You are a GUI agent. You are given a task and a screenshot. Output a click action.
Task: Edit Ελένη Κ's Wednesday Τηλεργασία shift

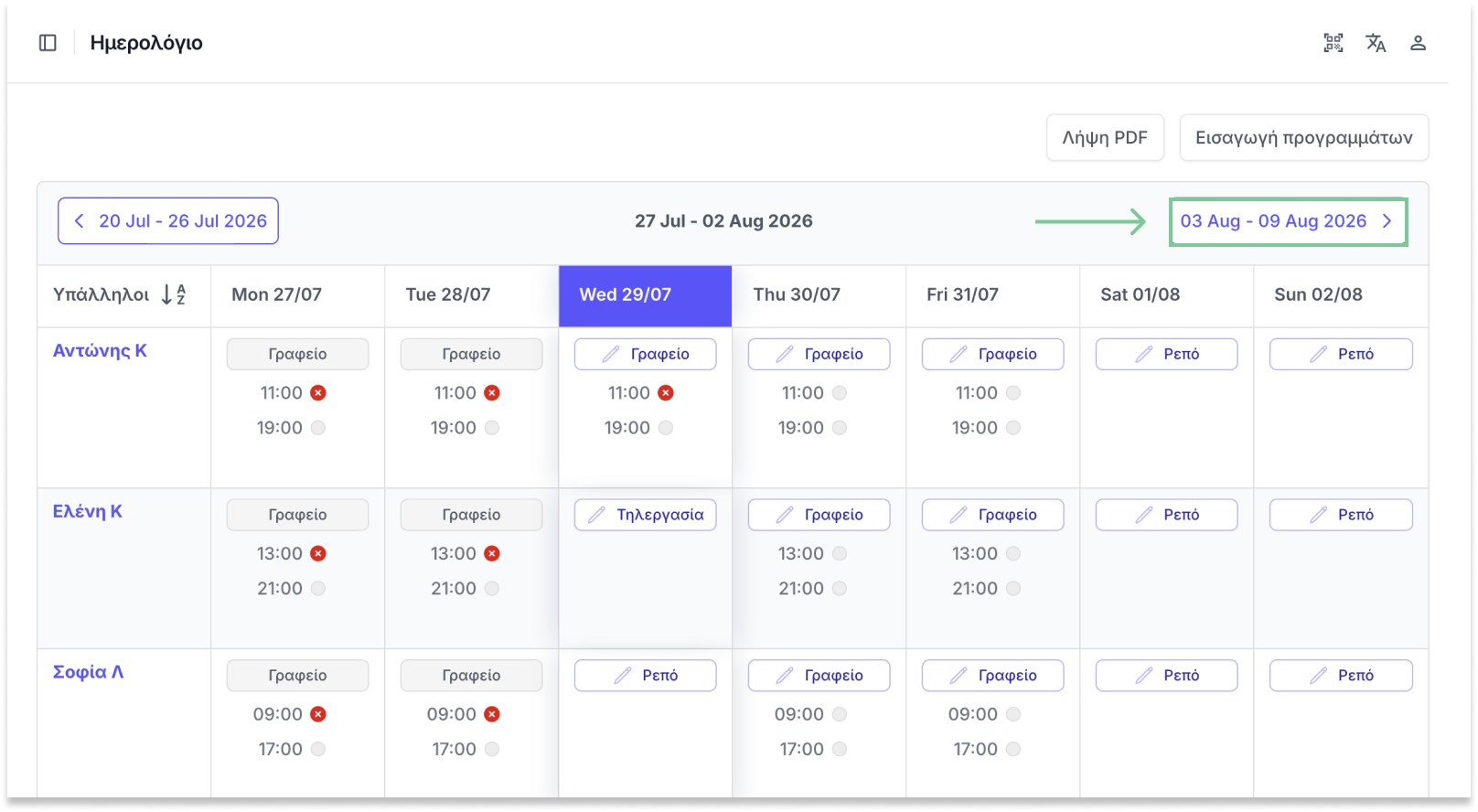pyautogui.click(x=645, y=515)
